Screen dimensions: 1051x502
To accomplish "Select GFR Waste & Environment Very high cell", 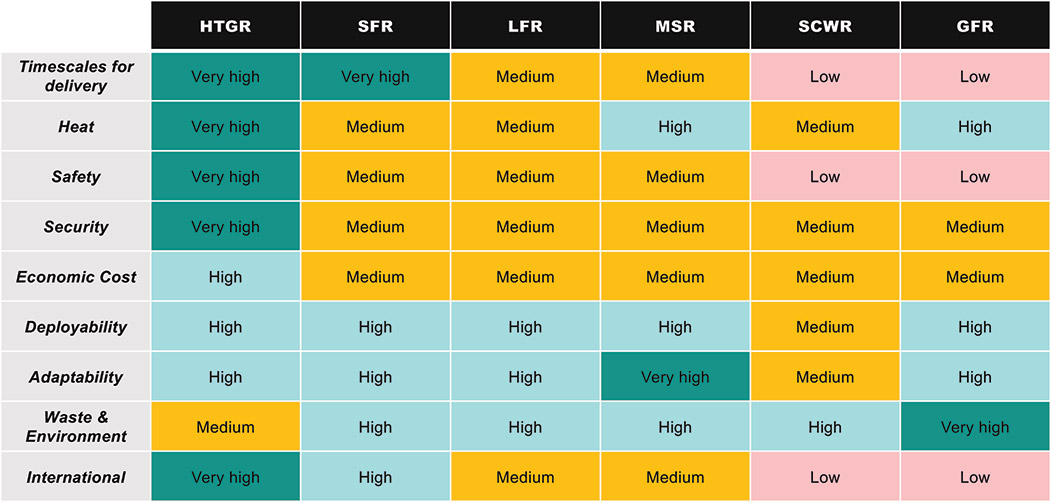I will [x=974, y=427].
